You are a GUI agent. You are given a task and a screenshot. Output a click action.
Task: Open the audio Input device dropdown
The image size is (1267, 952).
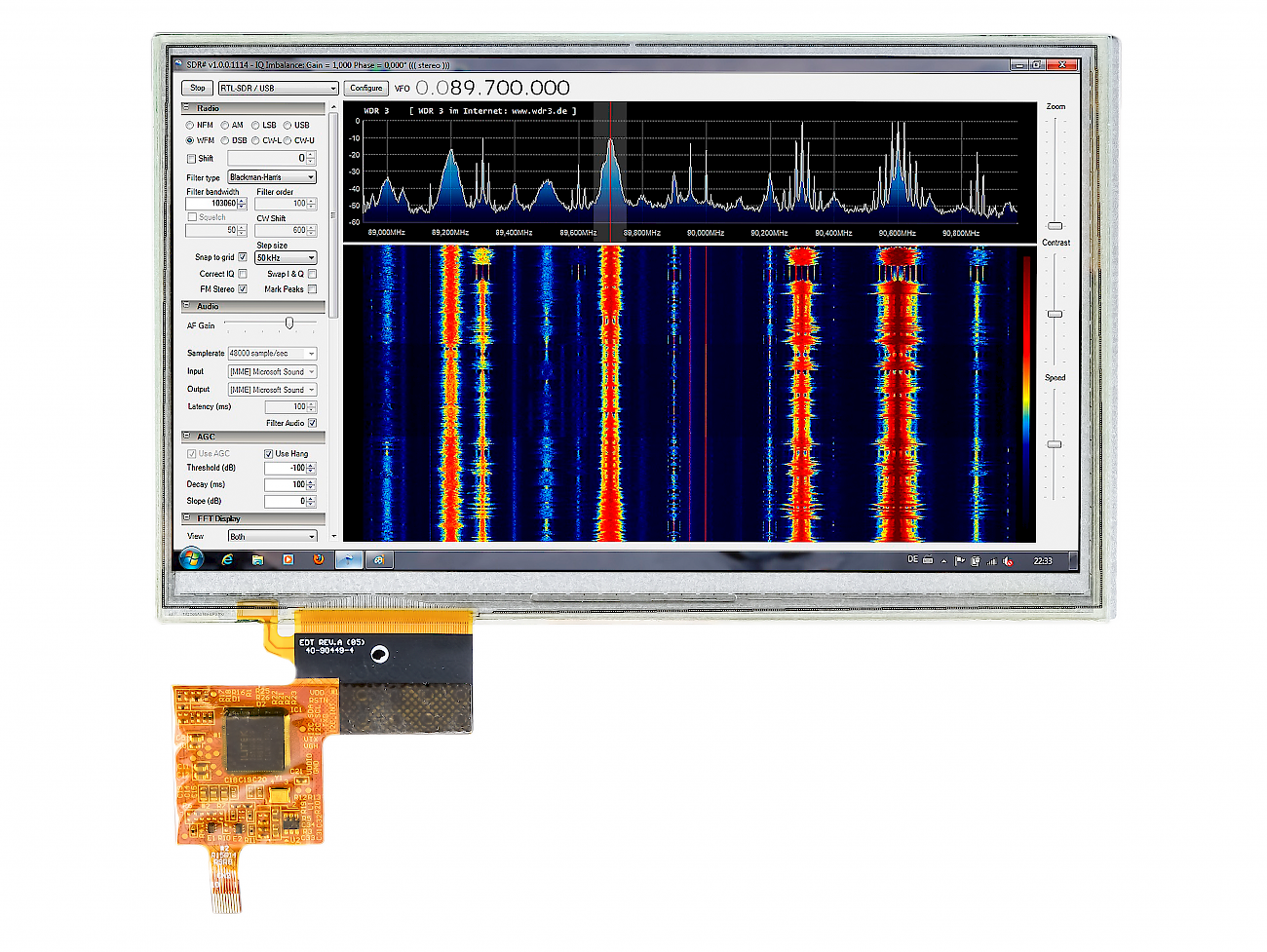(x=272, y=372)
